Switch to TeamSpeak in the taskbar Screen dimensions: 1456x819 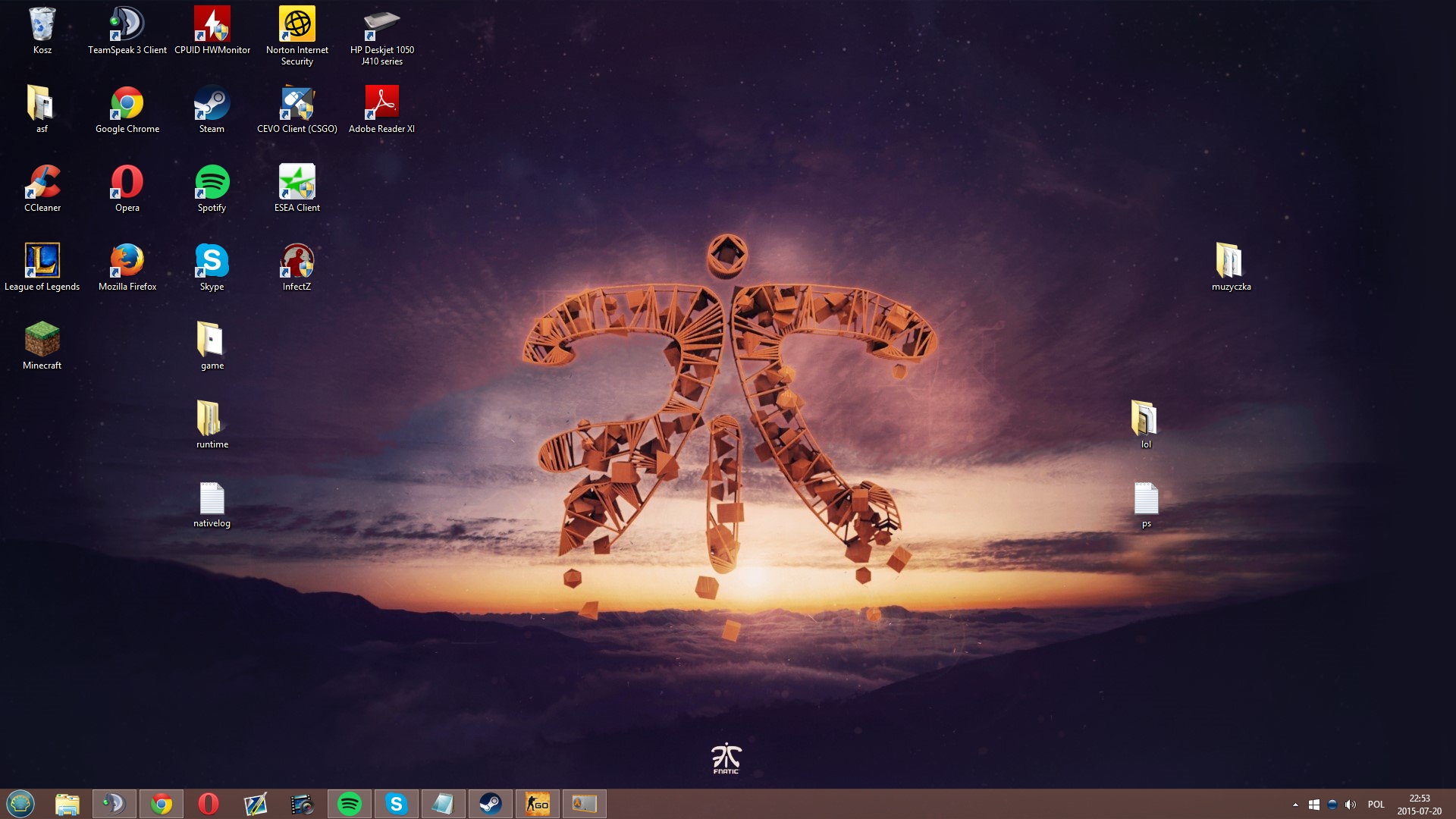tap(115, 804)
